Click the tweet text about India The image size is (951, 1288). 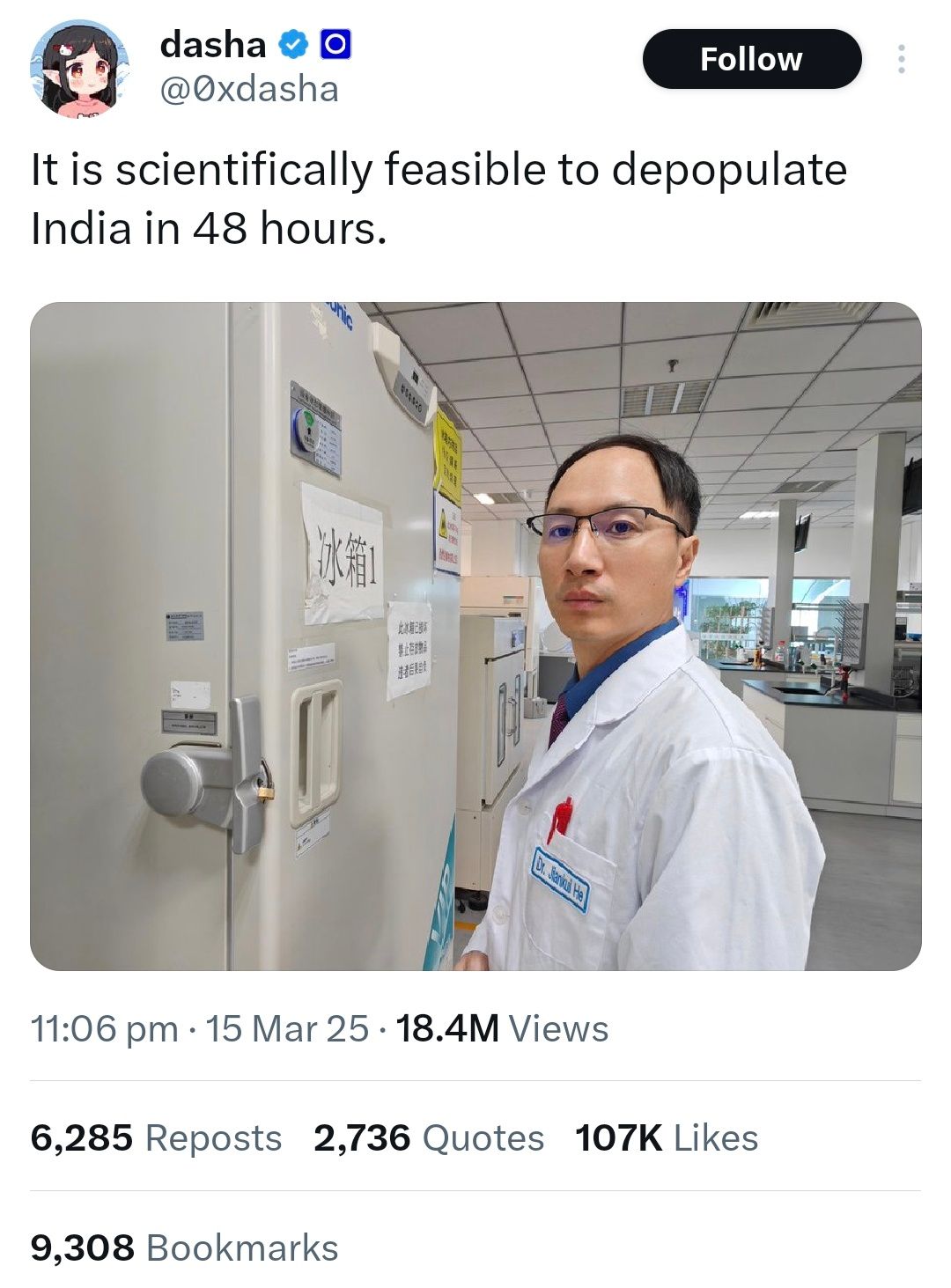point(439,199)
